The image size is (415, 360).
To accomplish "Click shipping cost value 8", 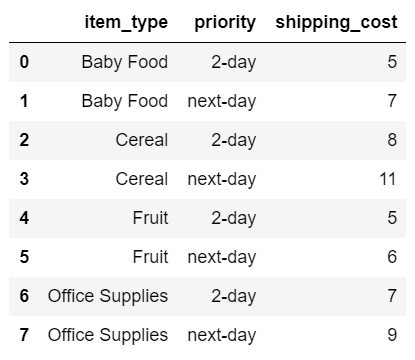I will (x=392, y=140).
